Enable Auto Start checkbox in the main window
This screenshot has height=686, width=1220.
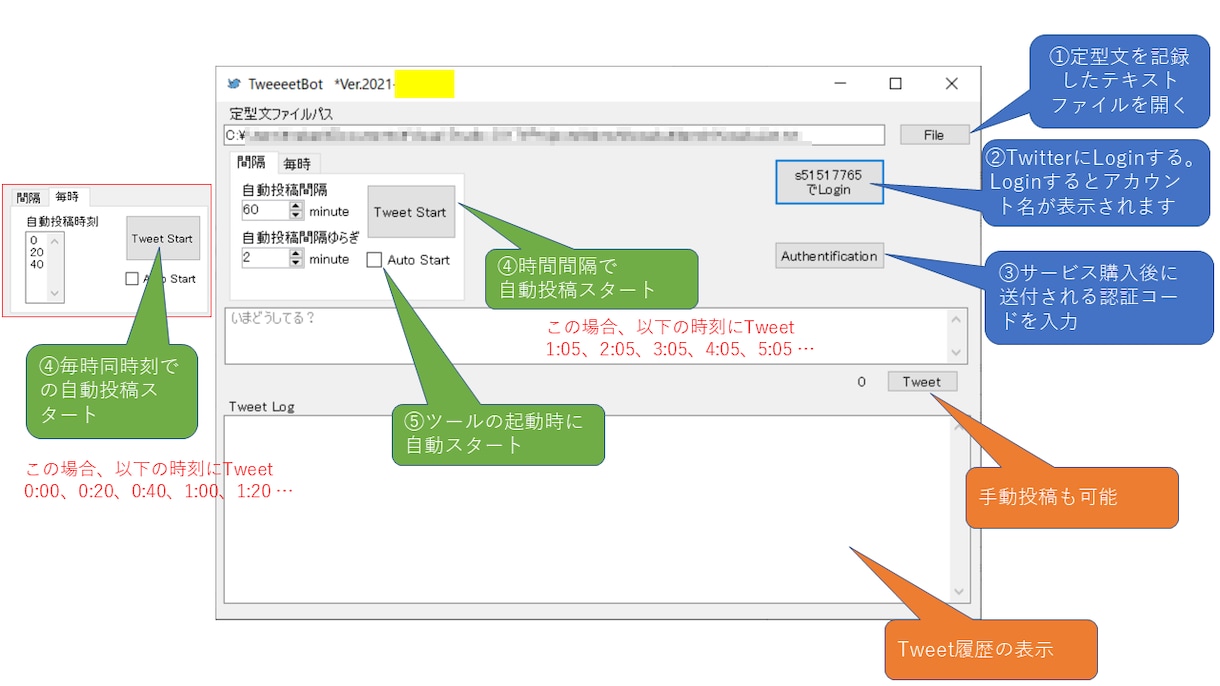pos(374,260)
